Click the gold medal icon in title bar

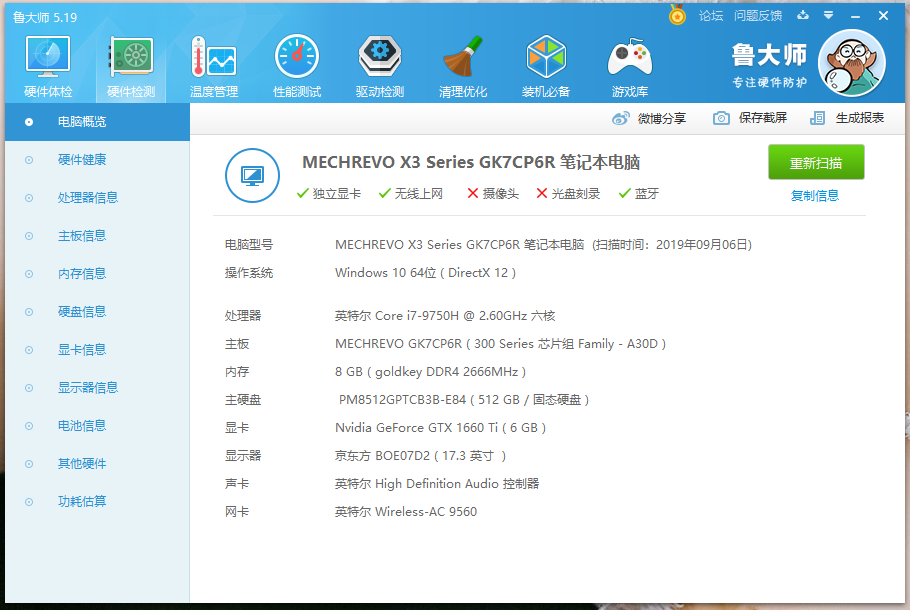(x=677, y=15)
